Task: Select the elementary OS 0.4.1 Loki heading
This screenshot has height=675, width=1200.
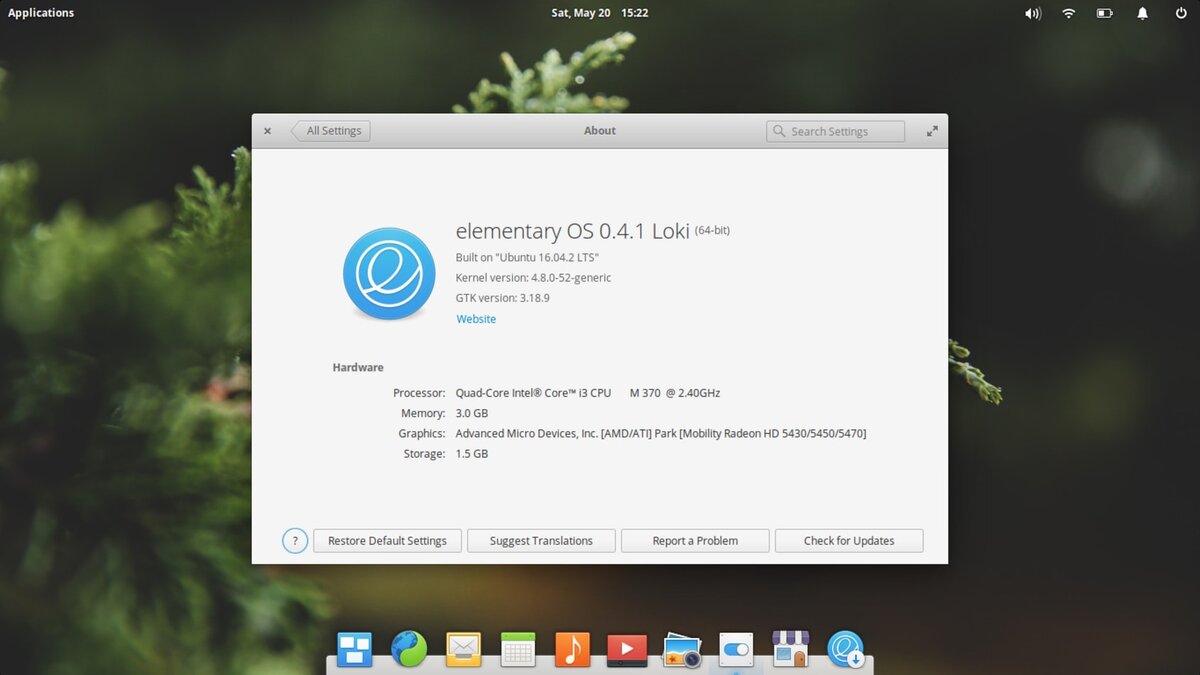Action: (x=573, y=231)
